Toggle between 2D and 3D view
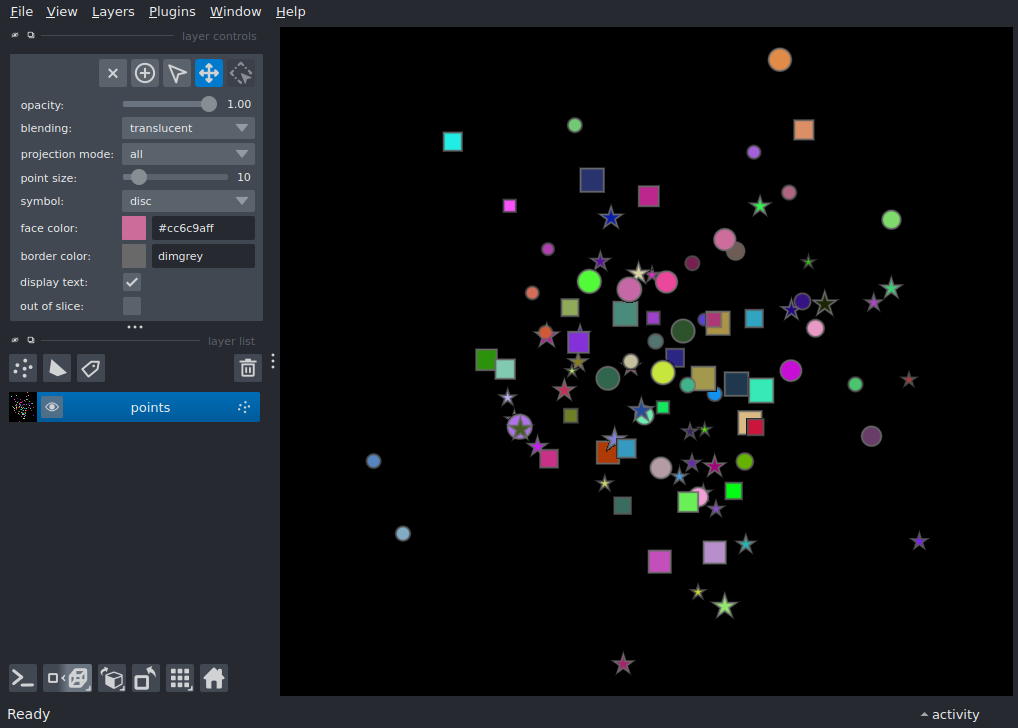This screenshot has height=728, width=1018. 68,678
